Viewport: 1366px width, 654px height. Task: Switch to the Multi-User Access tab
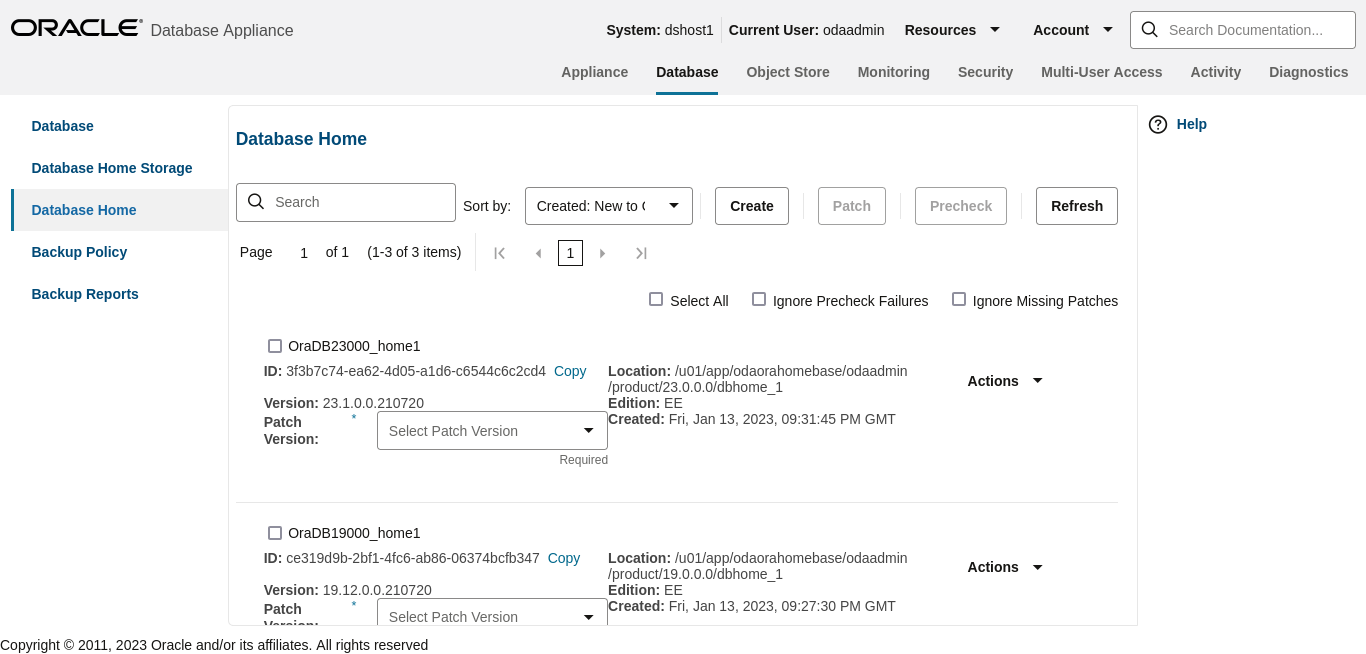(1102, 72)
